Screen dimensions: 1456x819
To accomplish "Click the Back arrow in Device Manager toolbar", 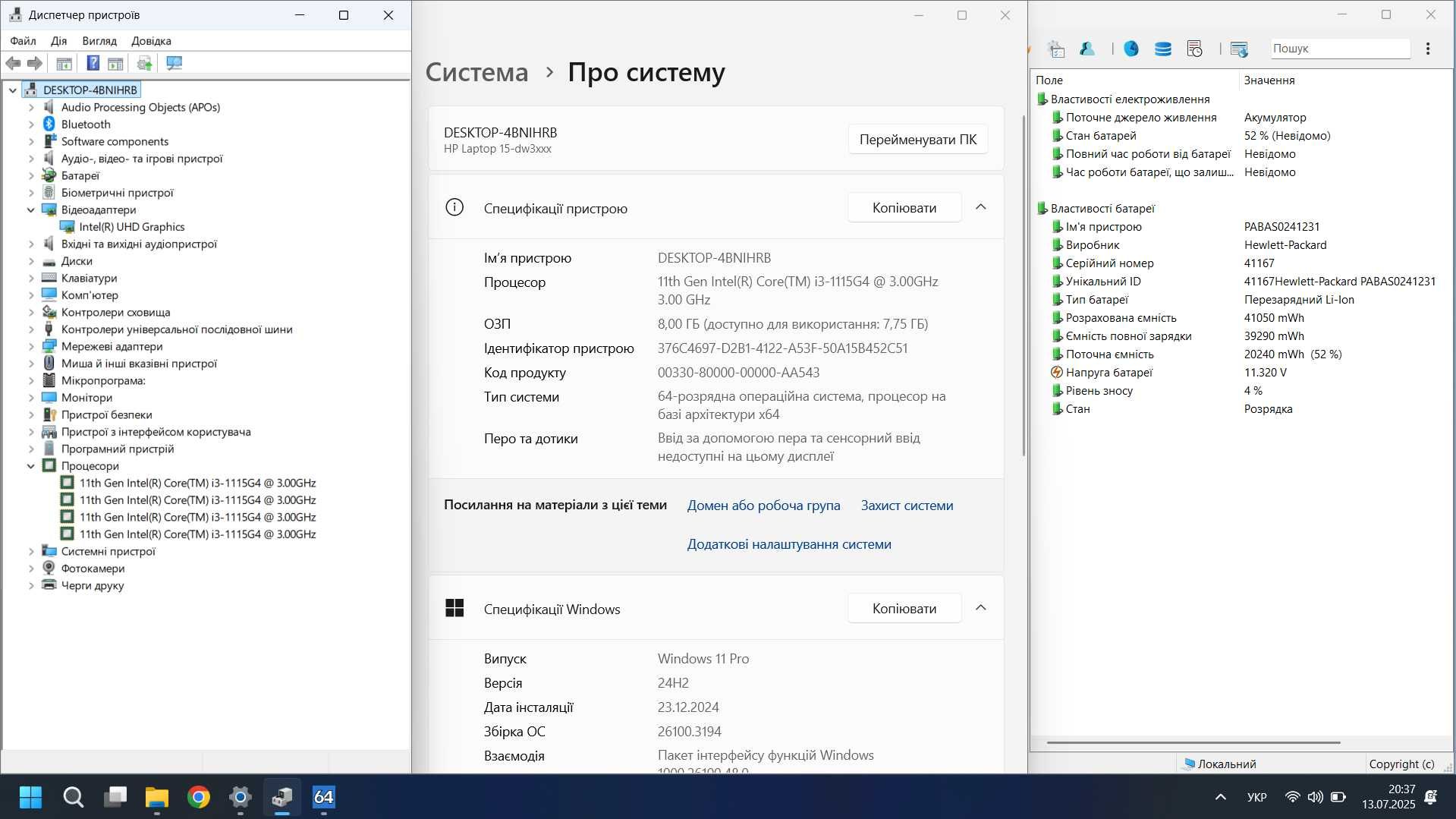I will coord(13,63).
